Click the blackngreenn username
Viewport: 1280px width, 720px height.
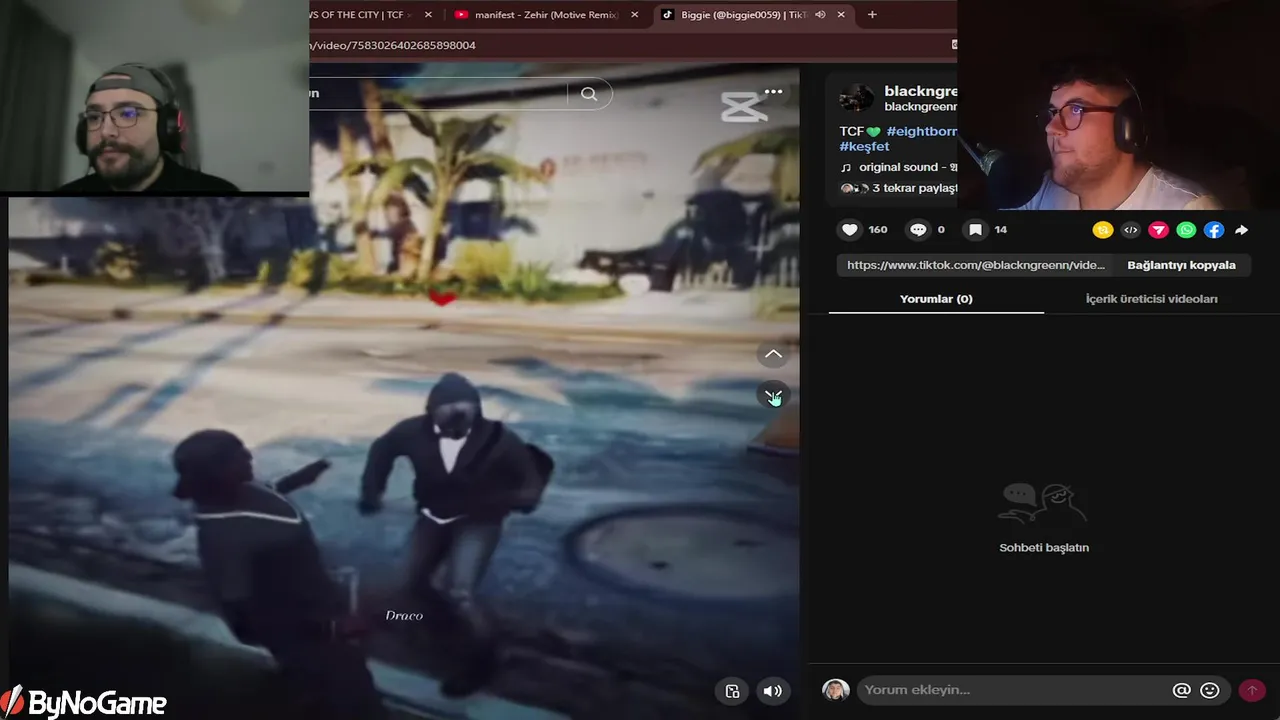[x=920, y=91]
